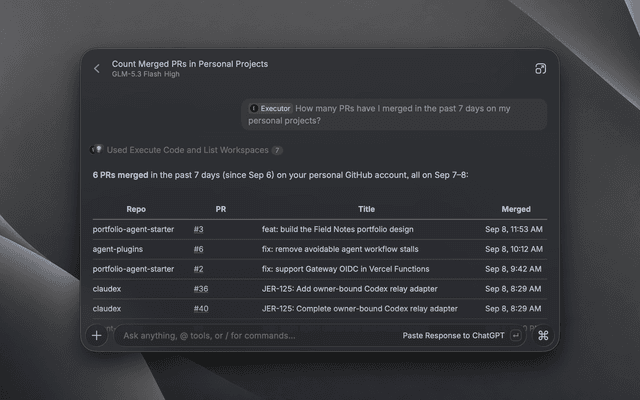Expand Used Execute Code and List Workspaces
The height and width of the screenshot is (400, 640).
pyautogui.click(x=187, y=150)
